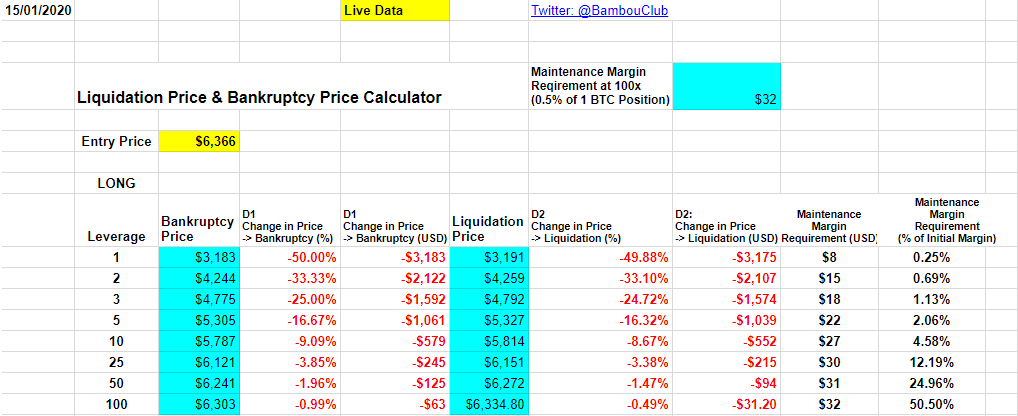
Task: Select the -$215 liquidation USD cell
Action: 726,362
